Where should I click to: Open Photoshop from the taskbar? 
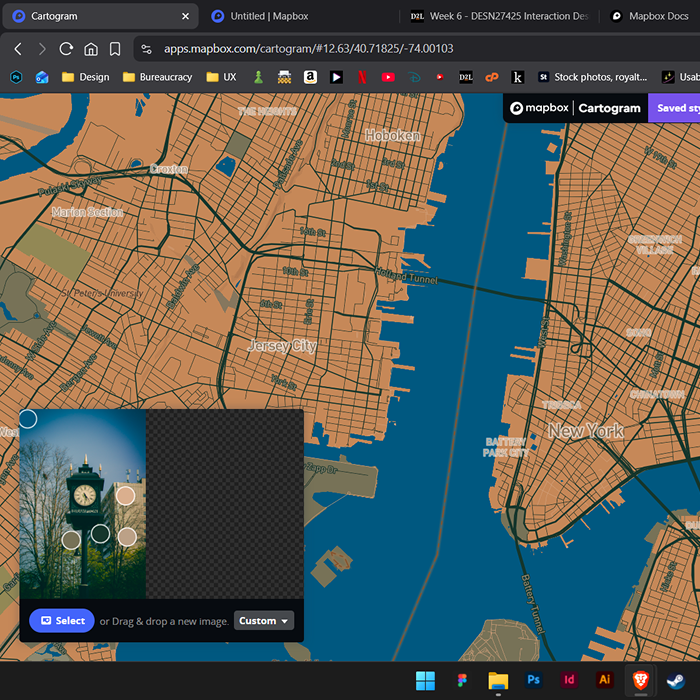[534, 680]
